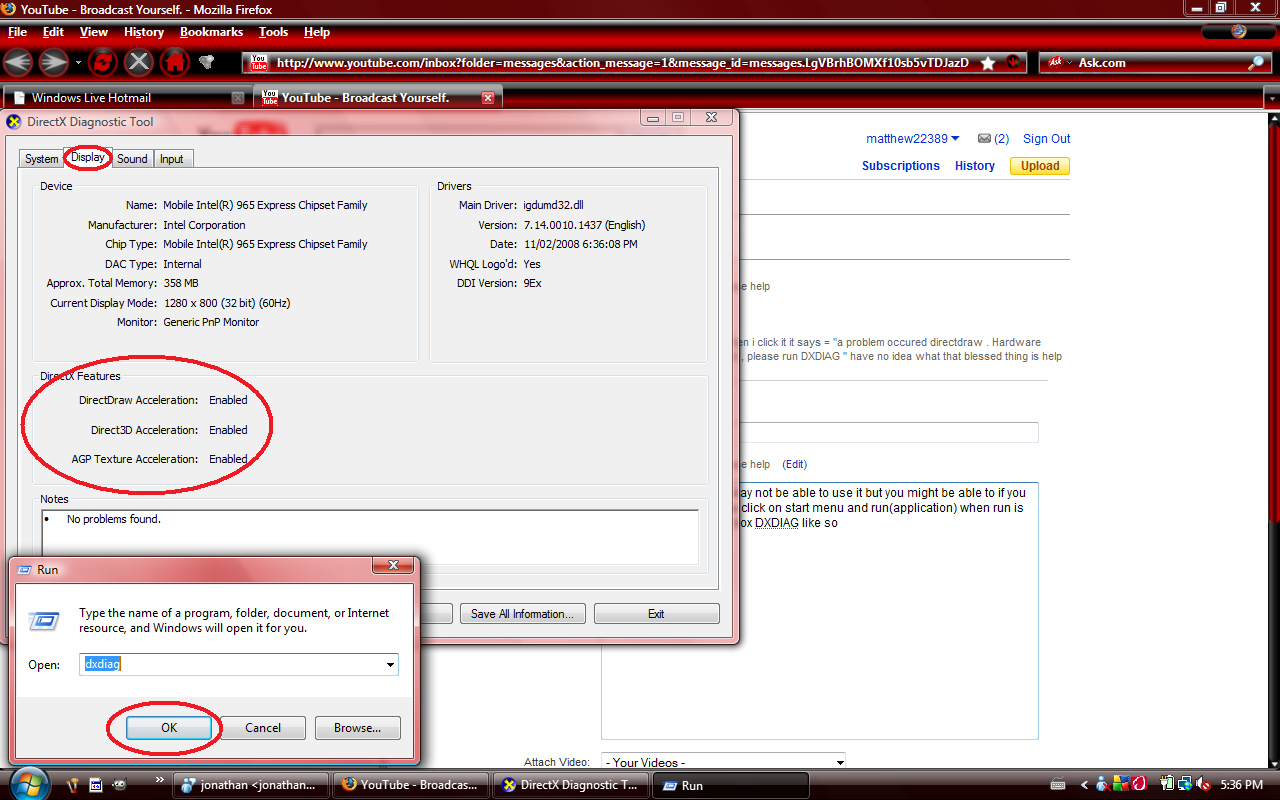The height and width of the screenshot is (800, 1280).
Task: Switch to the Windows Live Hotmail browser tab
Action: pyautogui.click(x=127, y=98)
